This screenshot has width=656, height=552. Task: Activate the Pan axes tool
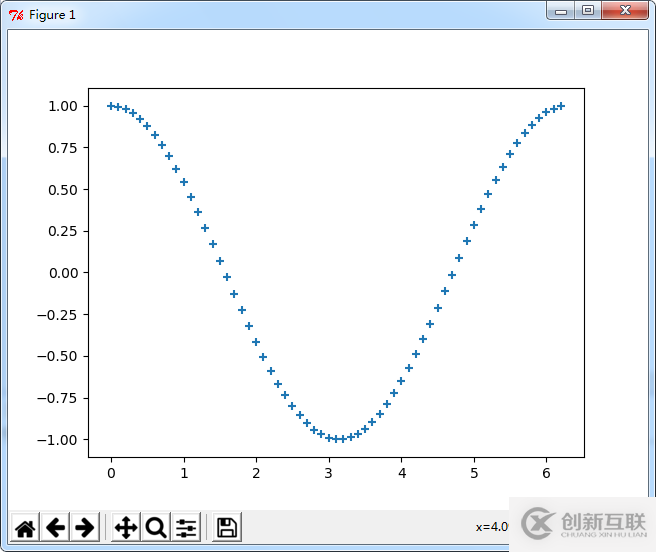pyautogui.click(x=126, y=527)
